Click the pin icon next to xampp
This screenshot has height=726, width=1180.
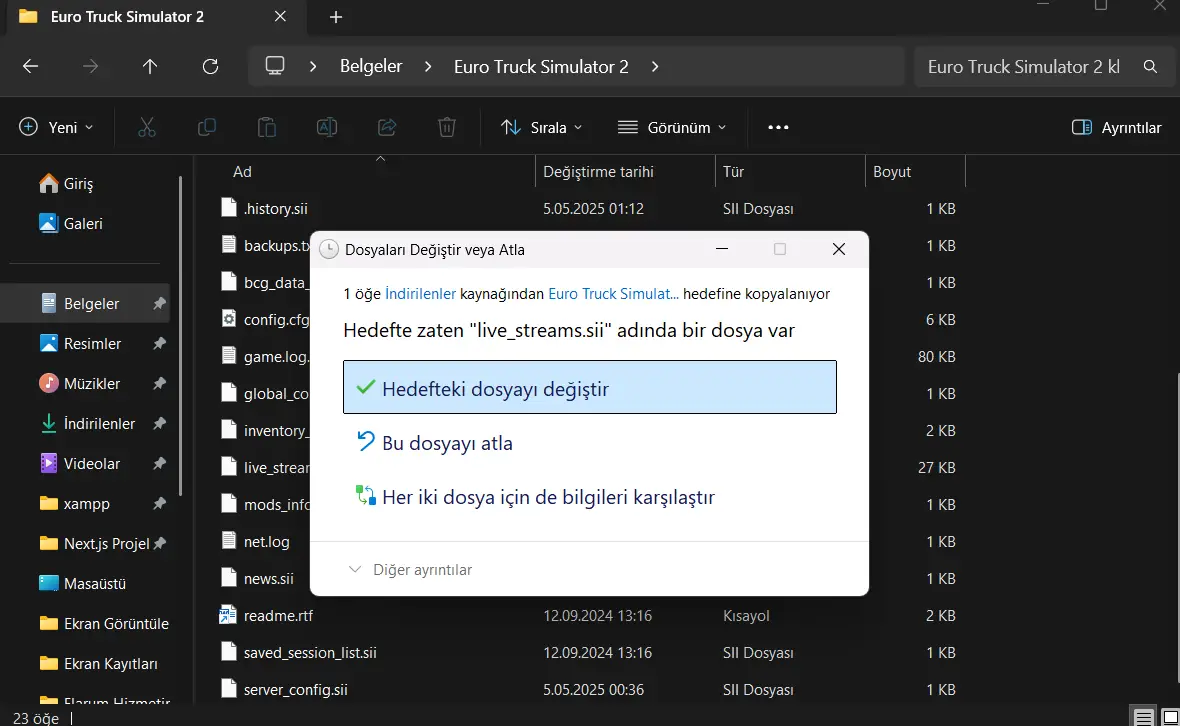tap(159, 503)
